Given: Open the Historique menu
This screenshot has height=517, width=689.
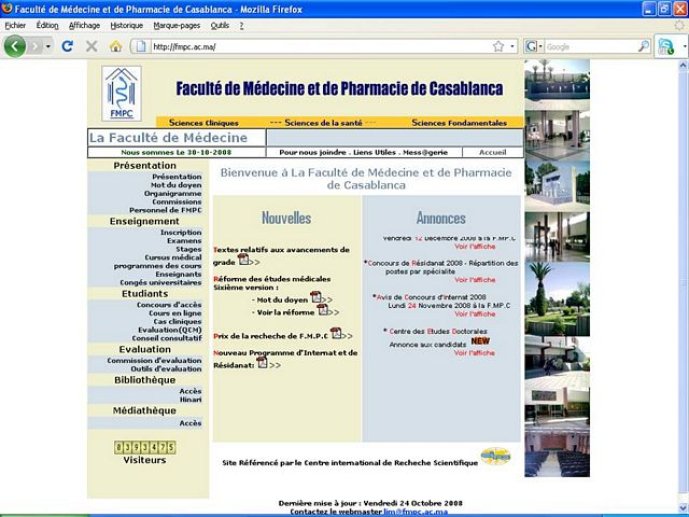Looking at the screenshot, I should (x=127, y=25).
